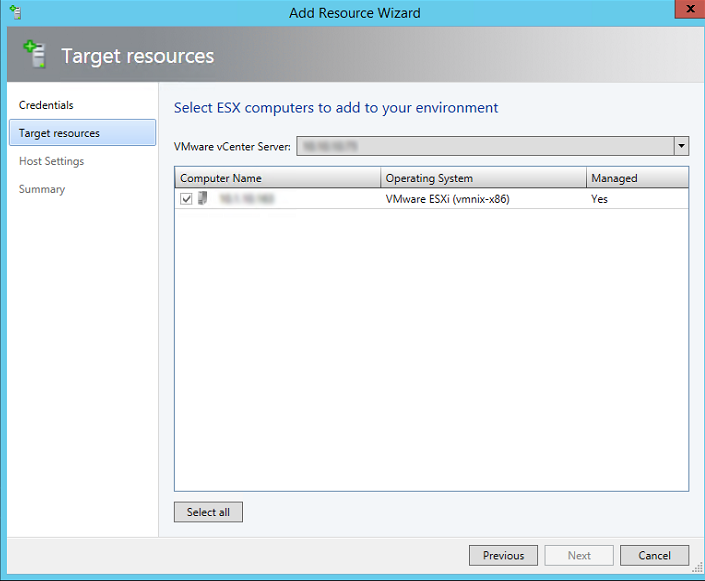Click the Yes value in the Managed column
Screen dimensions: 705x581
[x=599, y=199]
